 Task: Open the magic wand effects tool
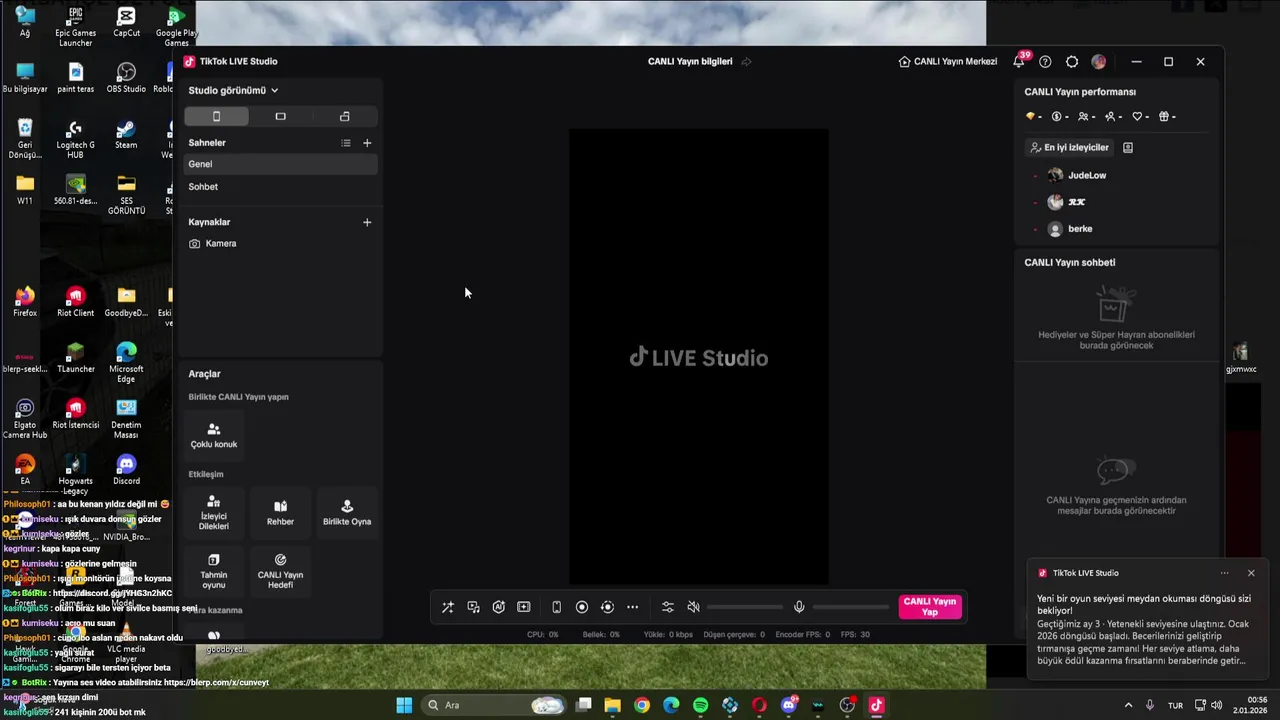pyautogui.click(x=448, y=607)
